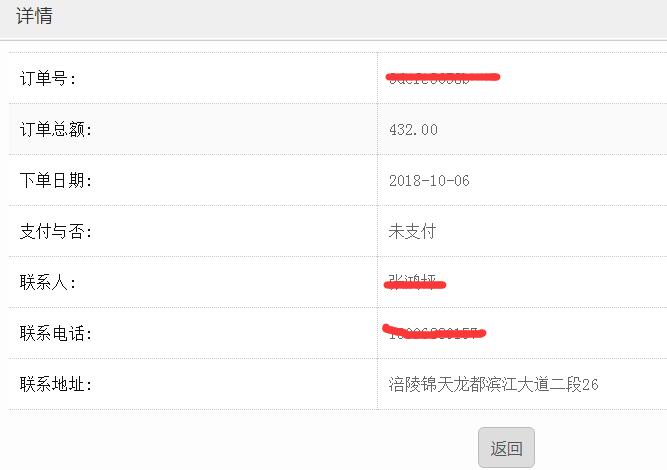The width and height of the screenshot is (667, 470).
Task: Click the redacted order number value
Action: point(442,77)
